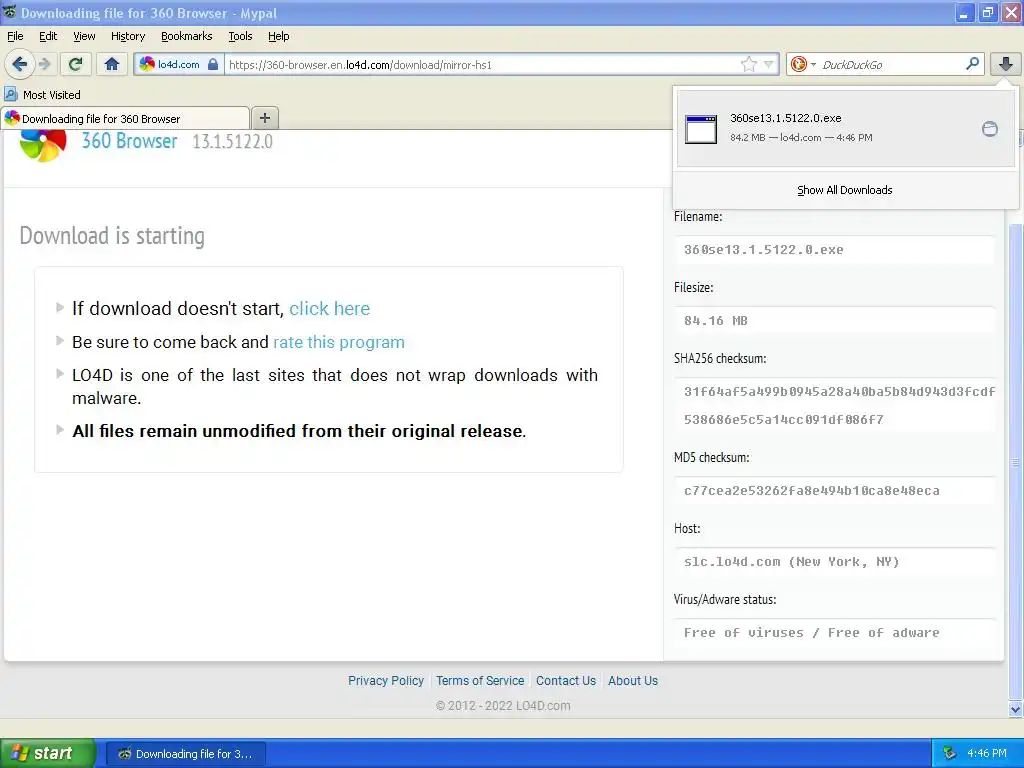Click the version number 13.1.5122.0
Viewport: 1024px width, 768px height.
pos(232,141)
